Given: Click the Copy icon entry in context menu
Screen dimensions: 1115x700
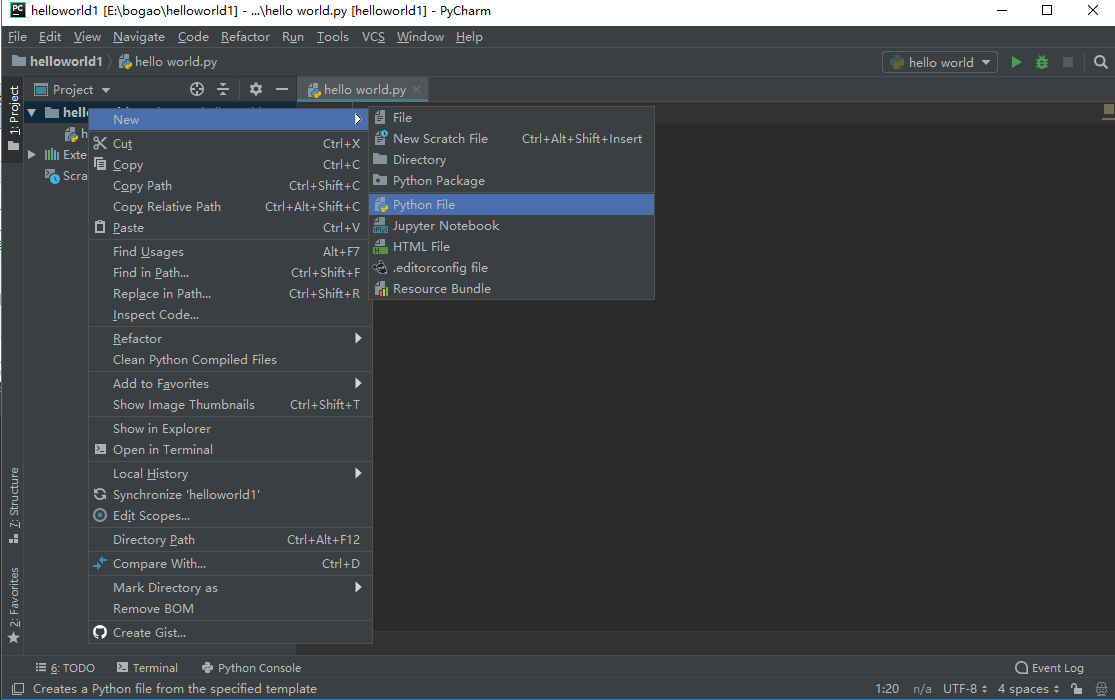Looking at the screenshot, I should point(230,164).
